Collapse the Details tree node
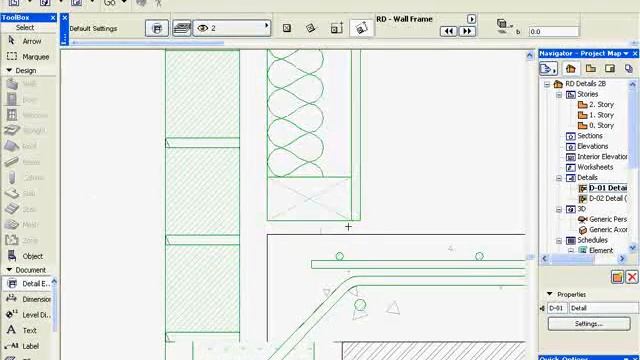Screen dimensions: 640x360 point(559,178)
